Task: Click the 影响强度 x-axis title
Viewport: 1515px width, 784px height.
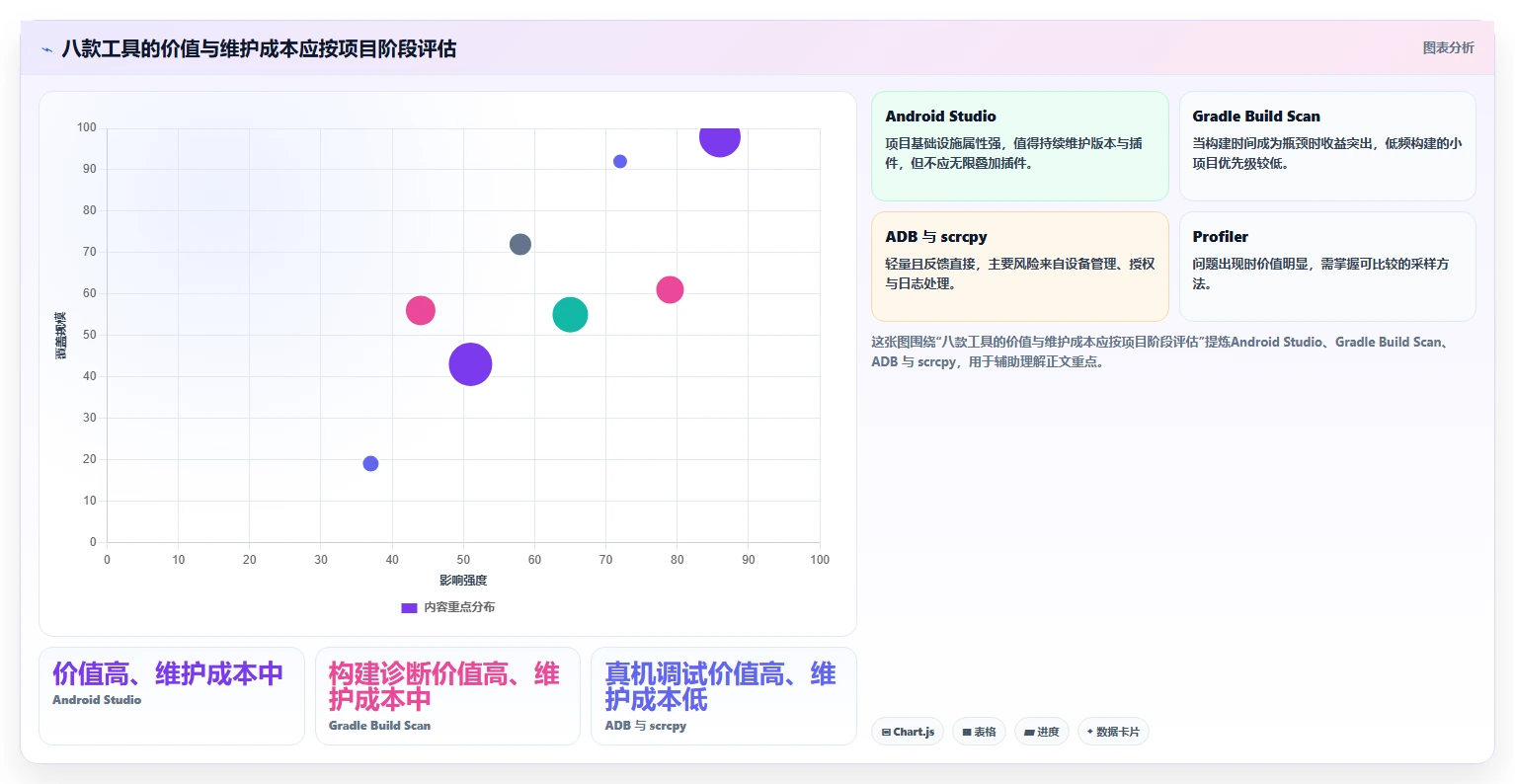Action: point(463,581)
